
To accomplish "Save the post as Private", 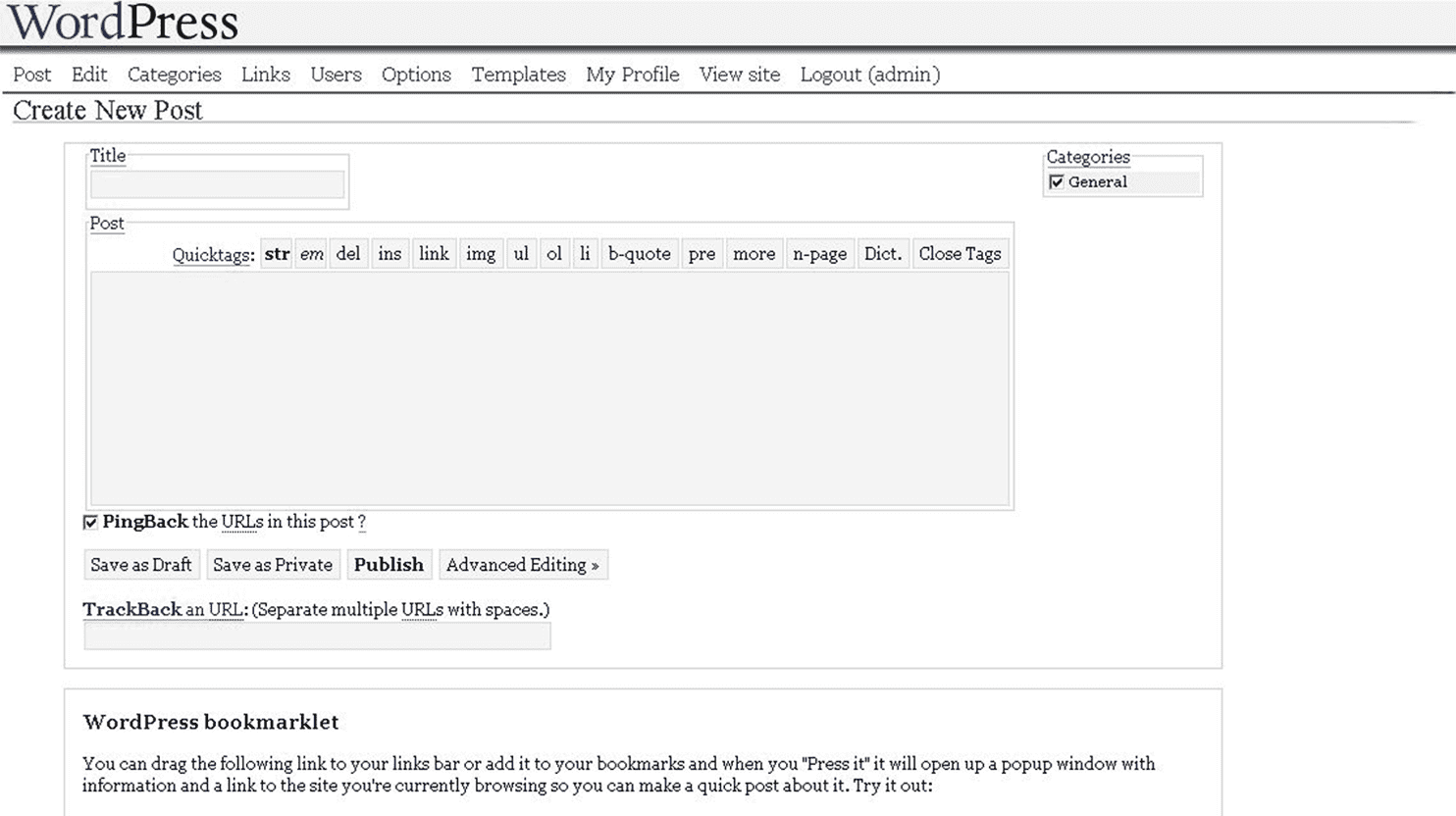I will pyautogui.click(x=273, y=565).
